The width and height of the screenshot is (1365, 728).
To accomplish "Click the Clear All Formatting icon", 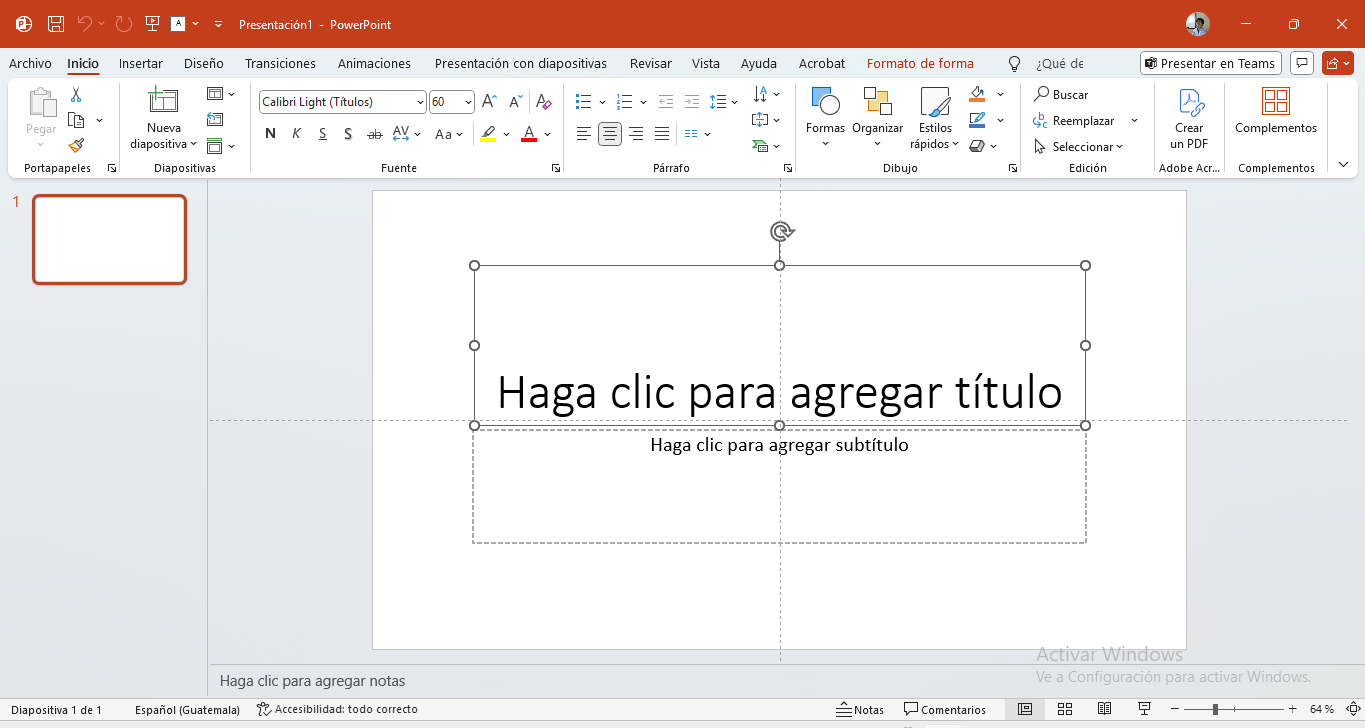I will pyautogui.click(x=543, y=102).
